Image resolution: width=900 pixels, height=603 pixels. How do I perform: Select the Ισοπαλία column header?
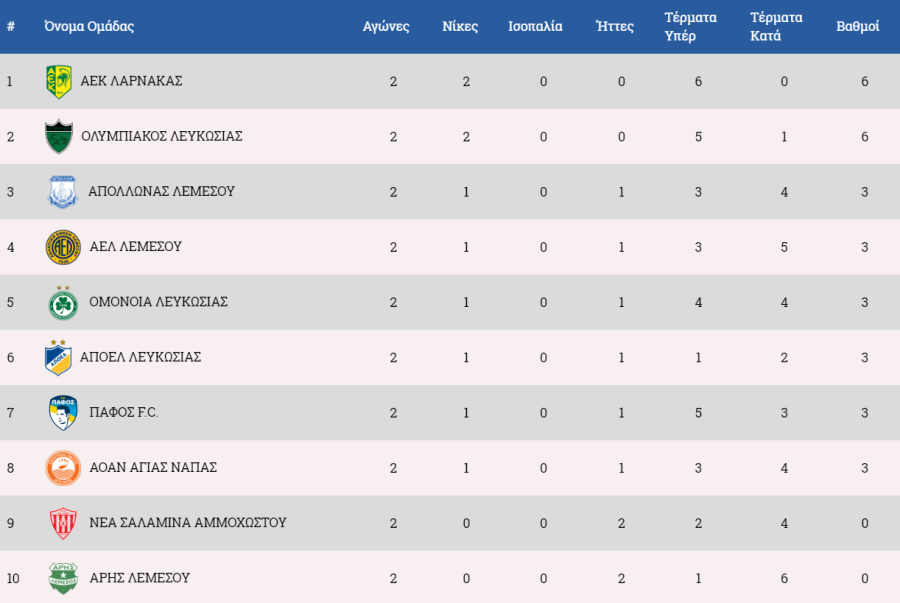[535, 26]
